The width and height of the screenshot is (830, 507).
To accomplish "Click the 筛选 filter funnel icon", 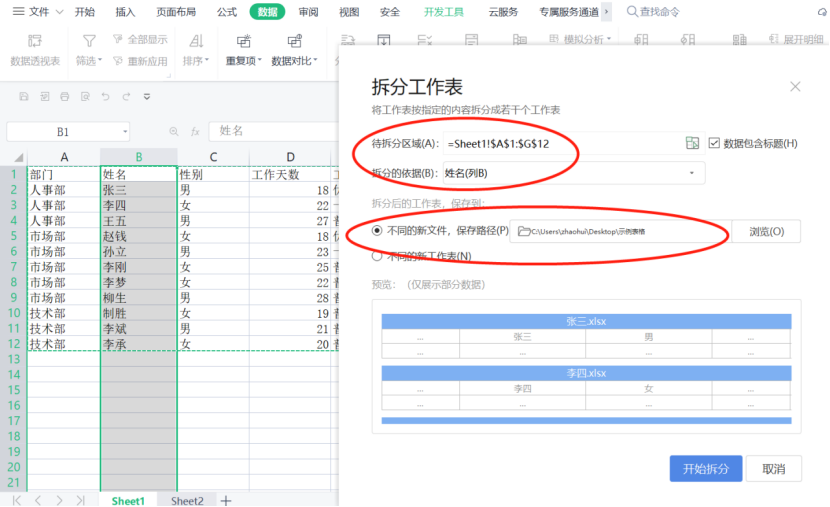I will click(x=89, y=41).
